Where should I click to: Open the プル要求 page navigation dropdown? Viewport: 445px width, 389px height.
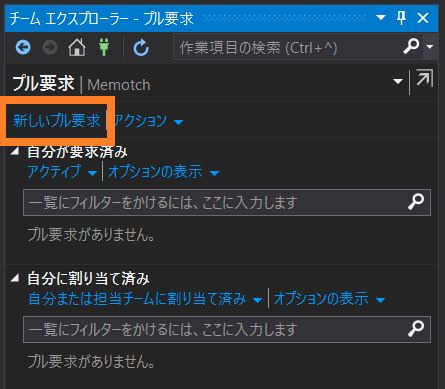point(398,81)
